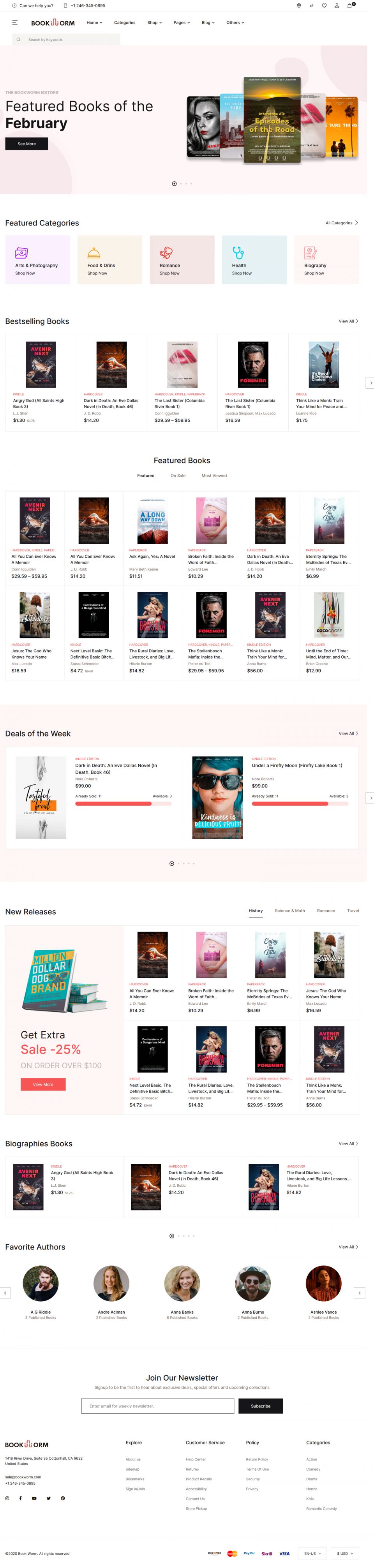Viewport: 374px width, 1568px height.
Task: Click the Subscribe button
Action: (260, 1406)
